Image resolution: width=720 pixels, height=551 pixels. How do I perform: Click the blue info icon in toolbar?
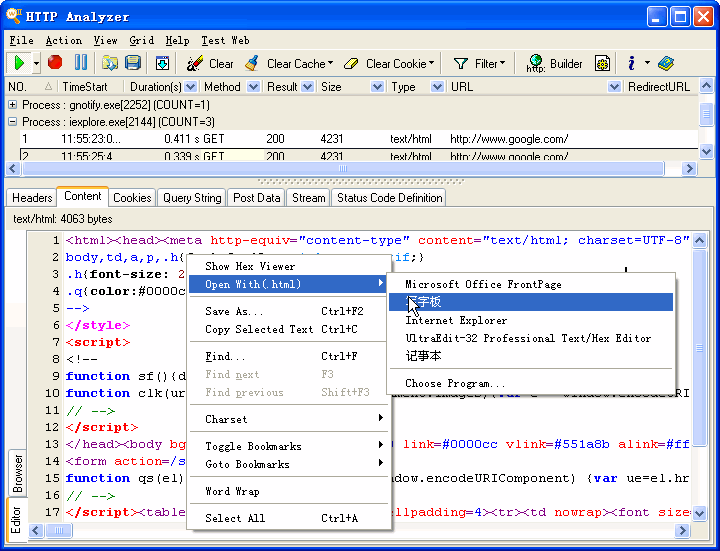tap(631, 63)
